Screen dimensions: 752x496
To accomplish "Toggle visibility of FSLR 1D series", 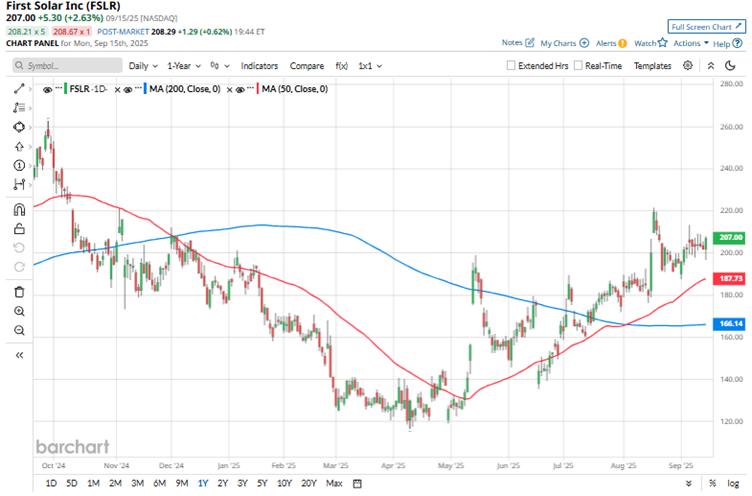I will coord(47,90).
